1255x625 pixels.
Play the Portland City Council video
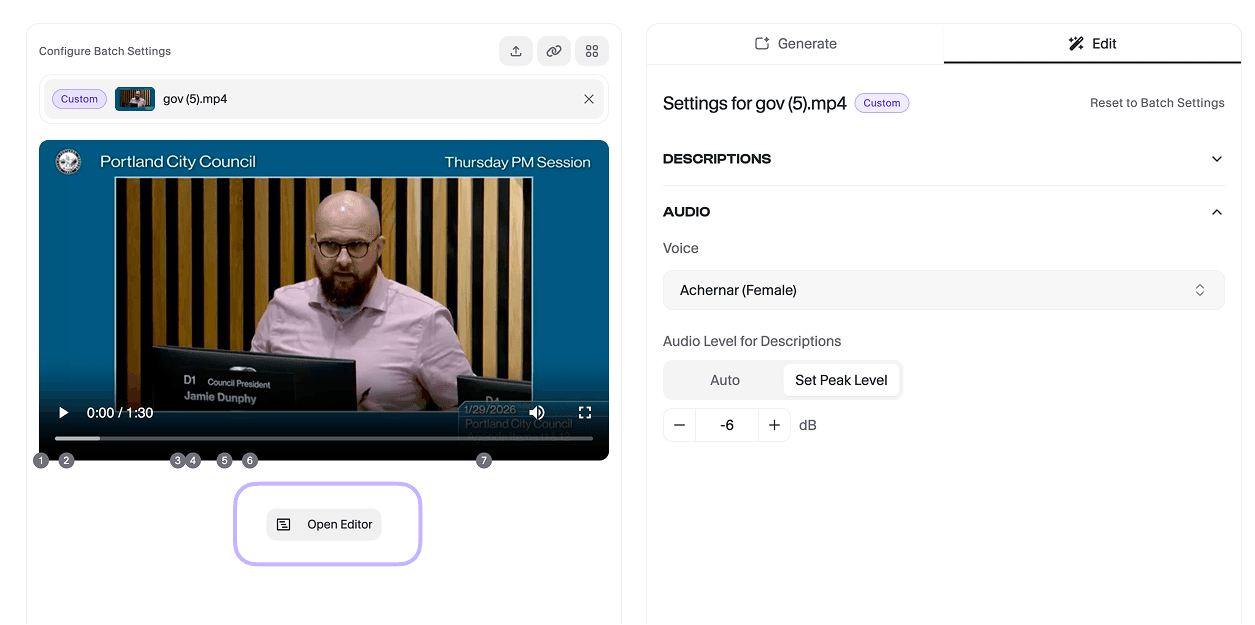click(63, 412)
